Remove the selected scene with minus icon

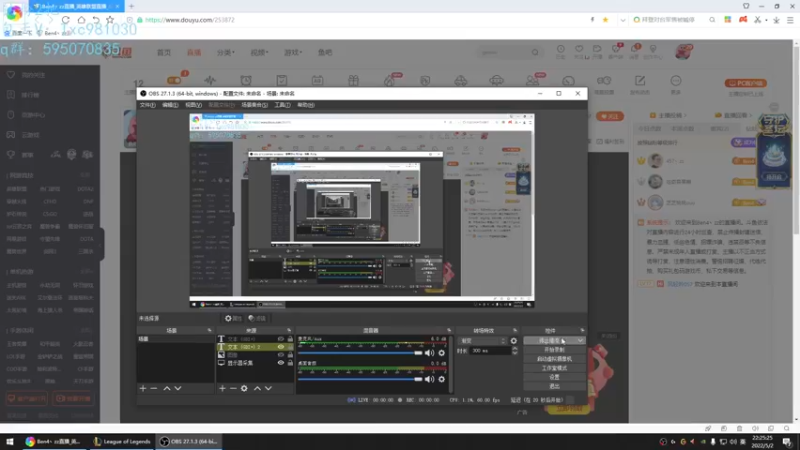[154, 388]
